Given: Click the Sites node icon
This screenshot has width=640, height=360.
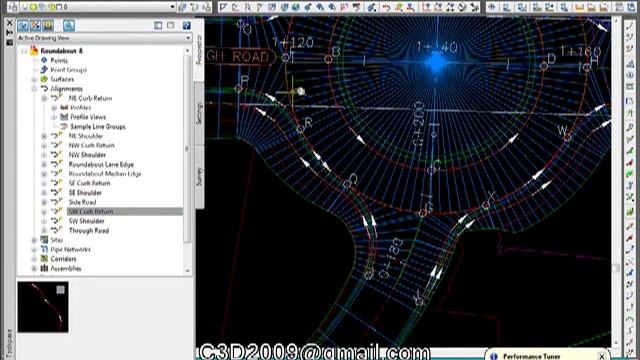Looking at the screenshot, I should (44, 240).
